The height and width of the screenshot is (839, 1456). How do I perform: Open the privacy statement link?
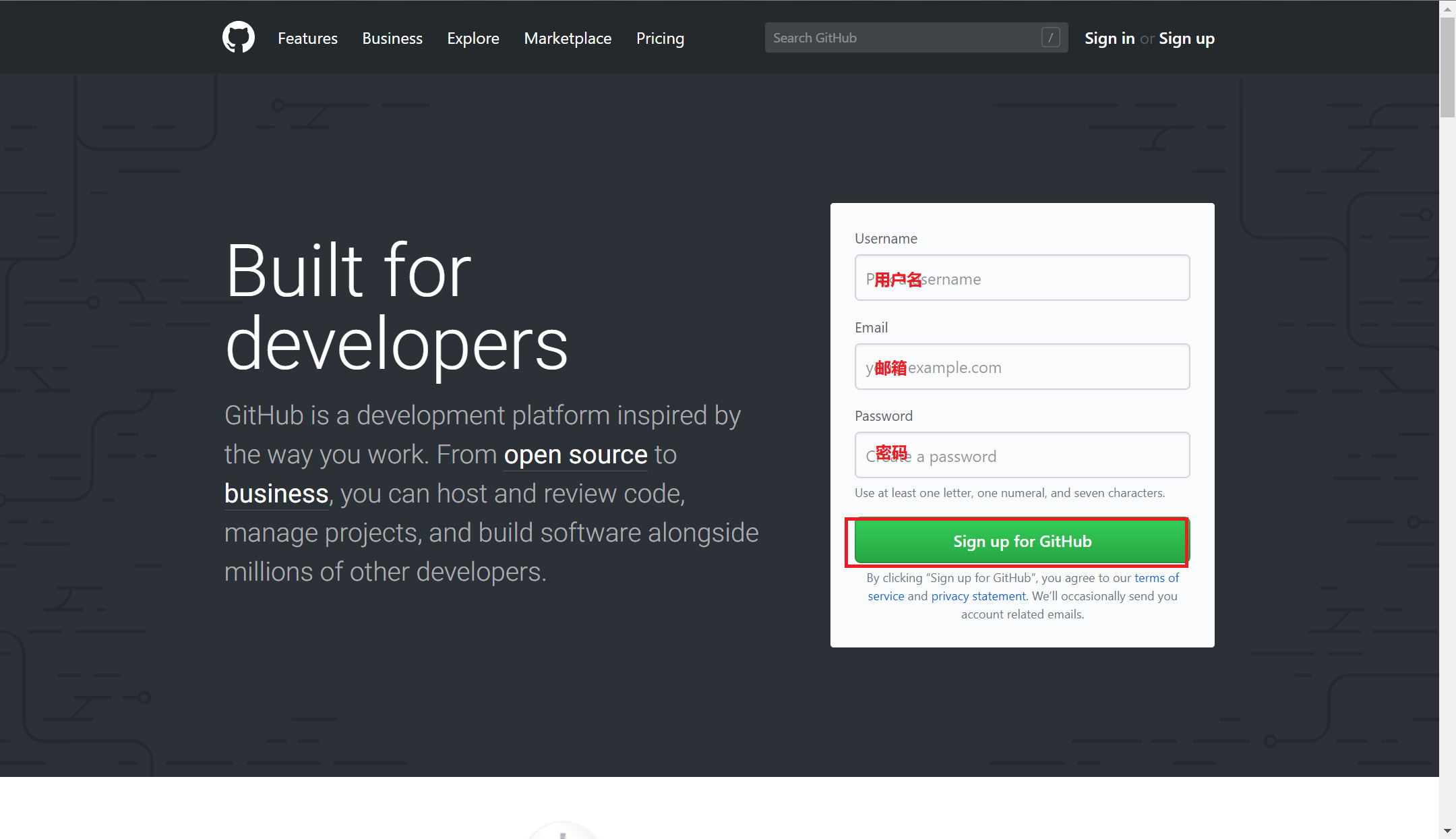click(978, 596)
